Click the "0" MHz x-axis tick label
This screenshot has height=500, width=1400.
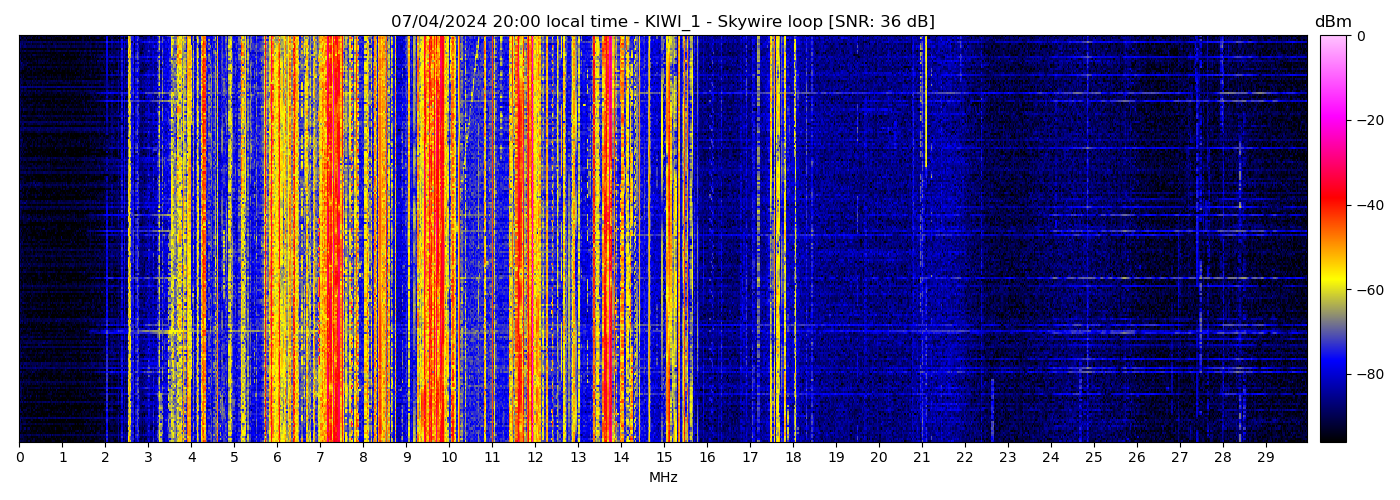[19, 458]
